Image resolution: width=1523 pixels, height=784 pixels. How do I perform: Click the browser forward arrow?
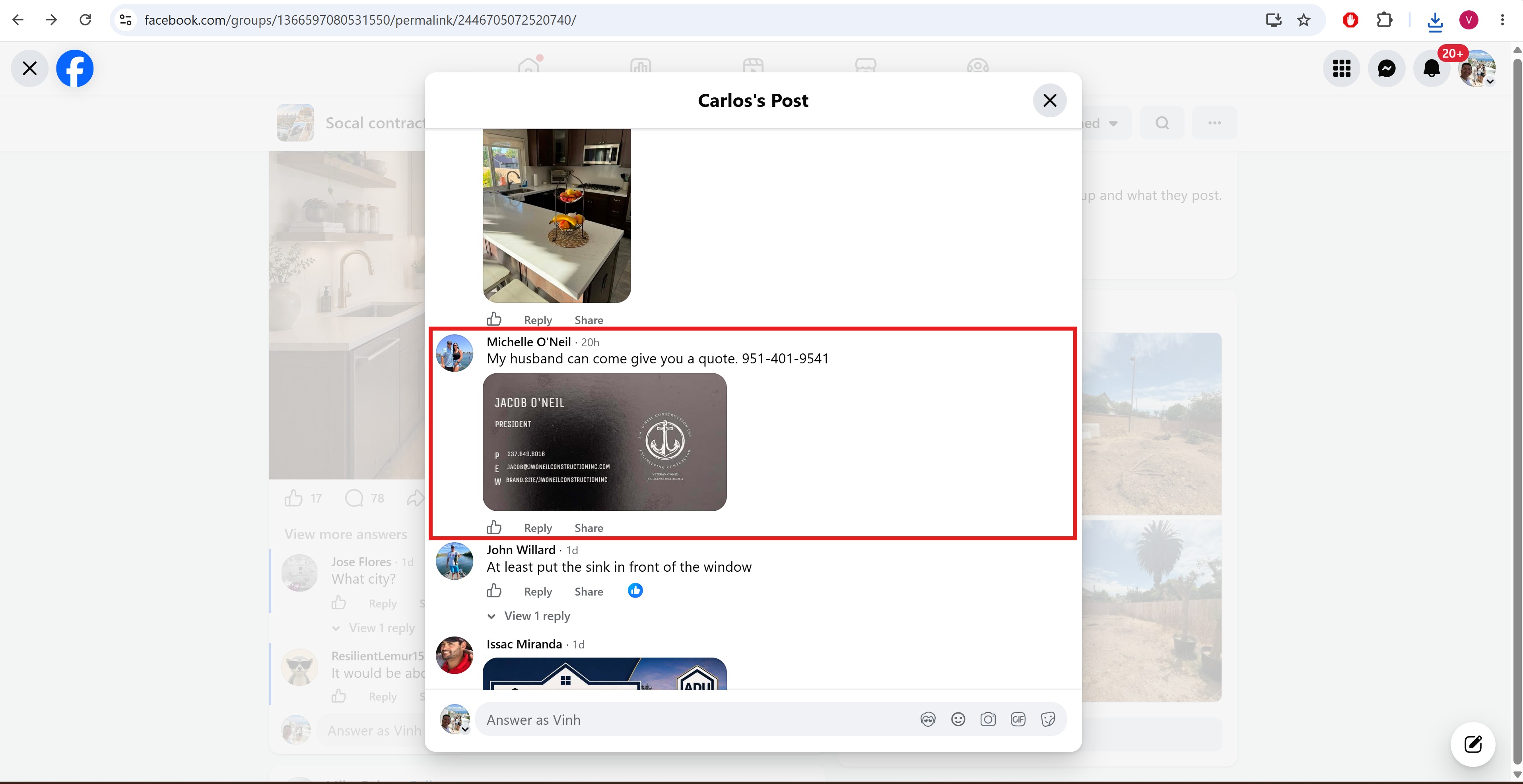pyautogui.click(x=51, y=20)
